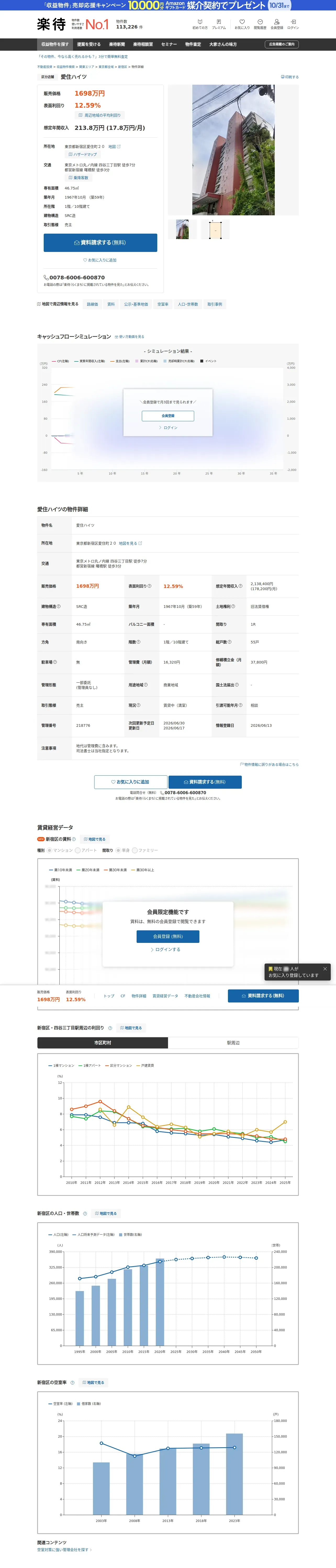The image size is (336, 1568).
Task: Click the 広告掲載のご案内 button
Action: [x=282, y=44]
